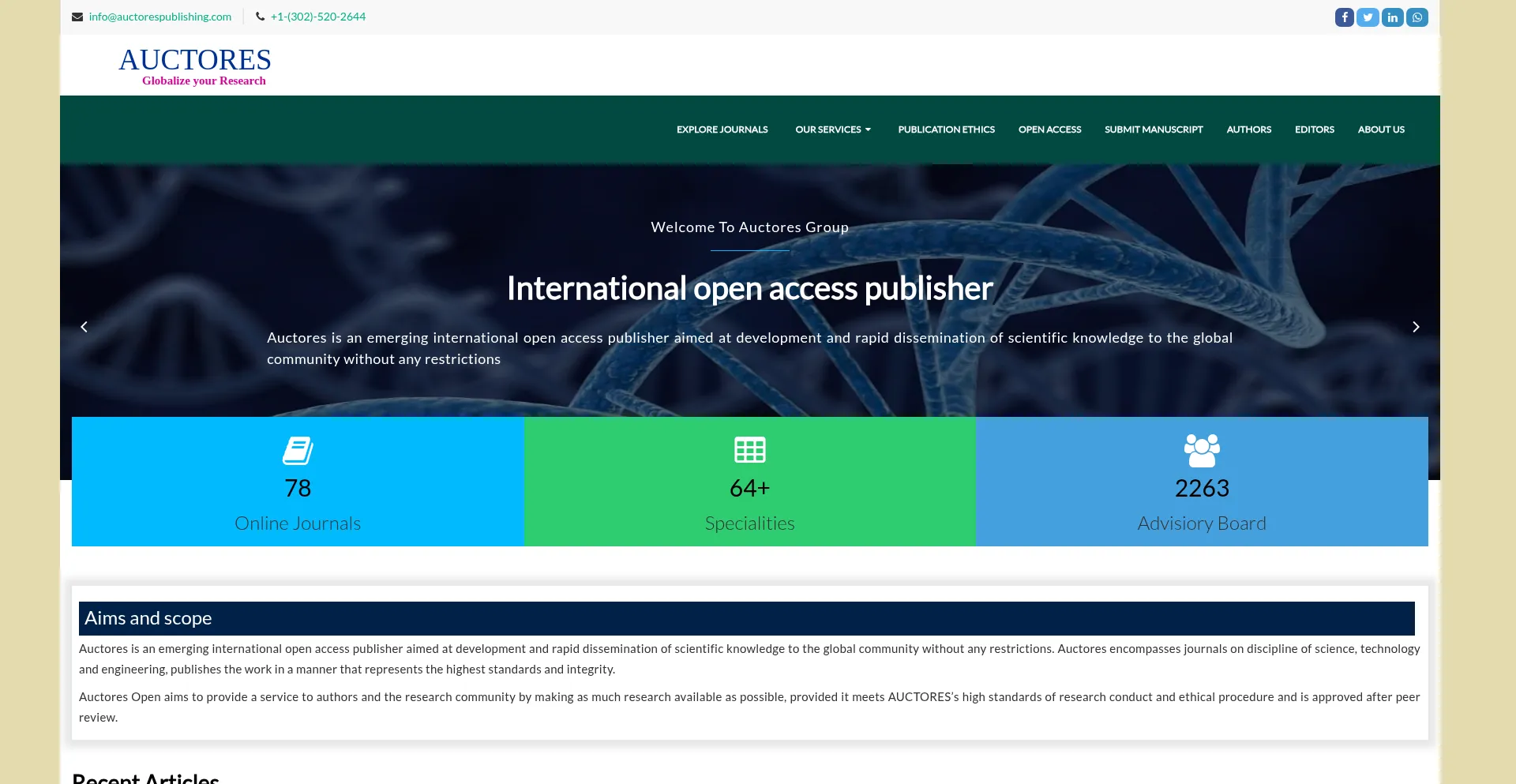Open Explore Journals menu item
Viewport: 1516px width, 784px height.
[722, 129]
